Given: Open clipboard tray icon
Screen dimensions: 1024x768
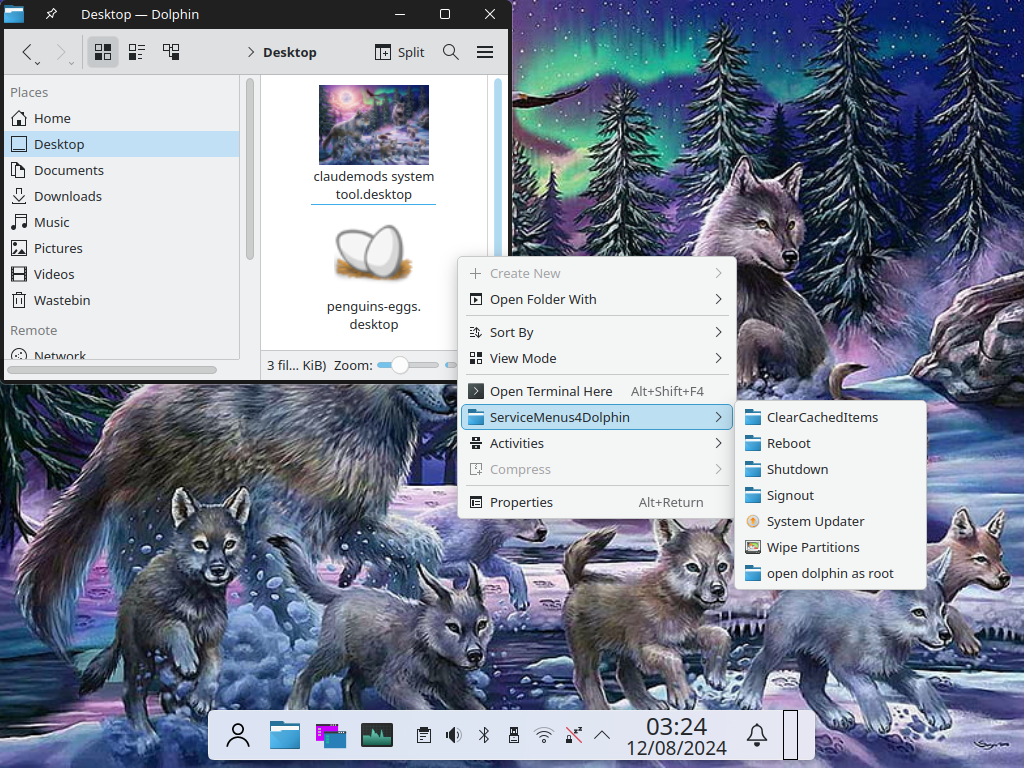Looking at the screenshot, I should click(x=423, y=735).
